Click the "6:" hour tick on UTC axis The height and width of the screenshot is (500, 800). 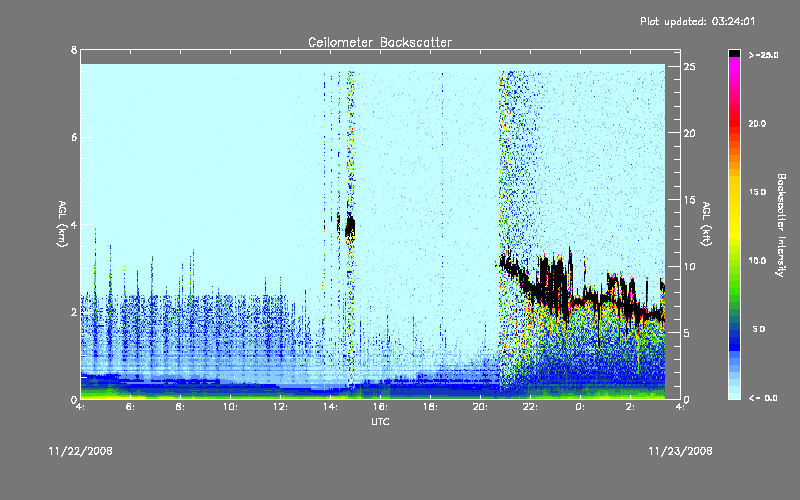point(131,407)
